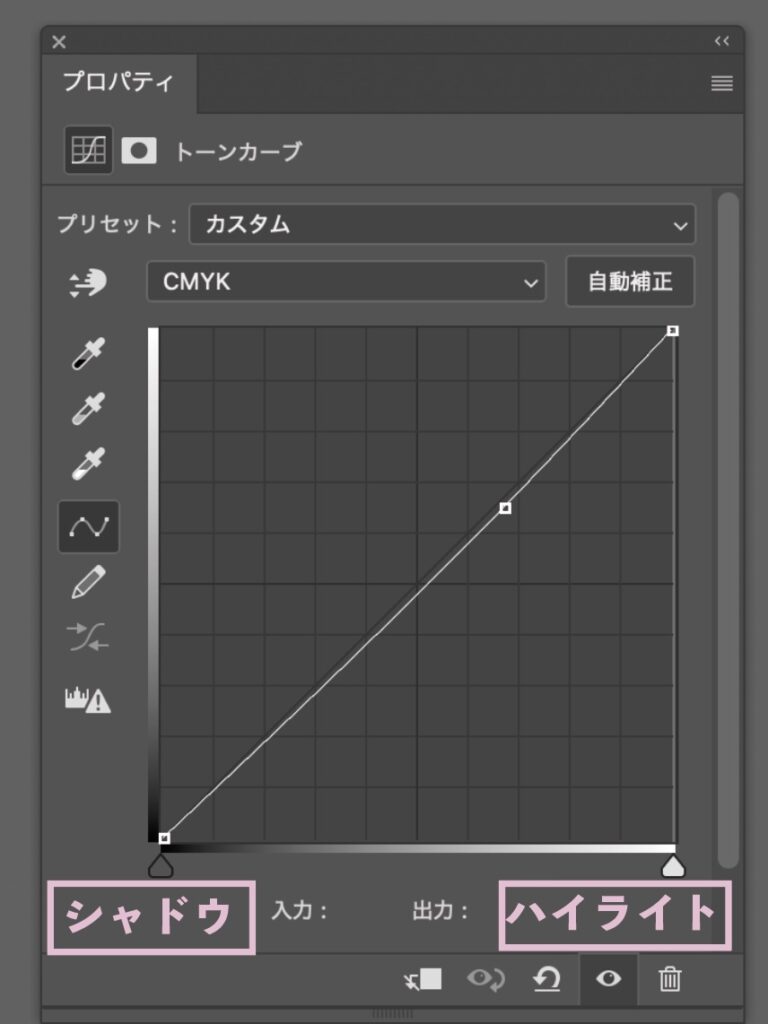Toggle layer visibility eye icon
768x1024 pixels.
[608, 979]
